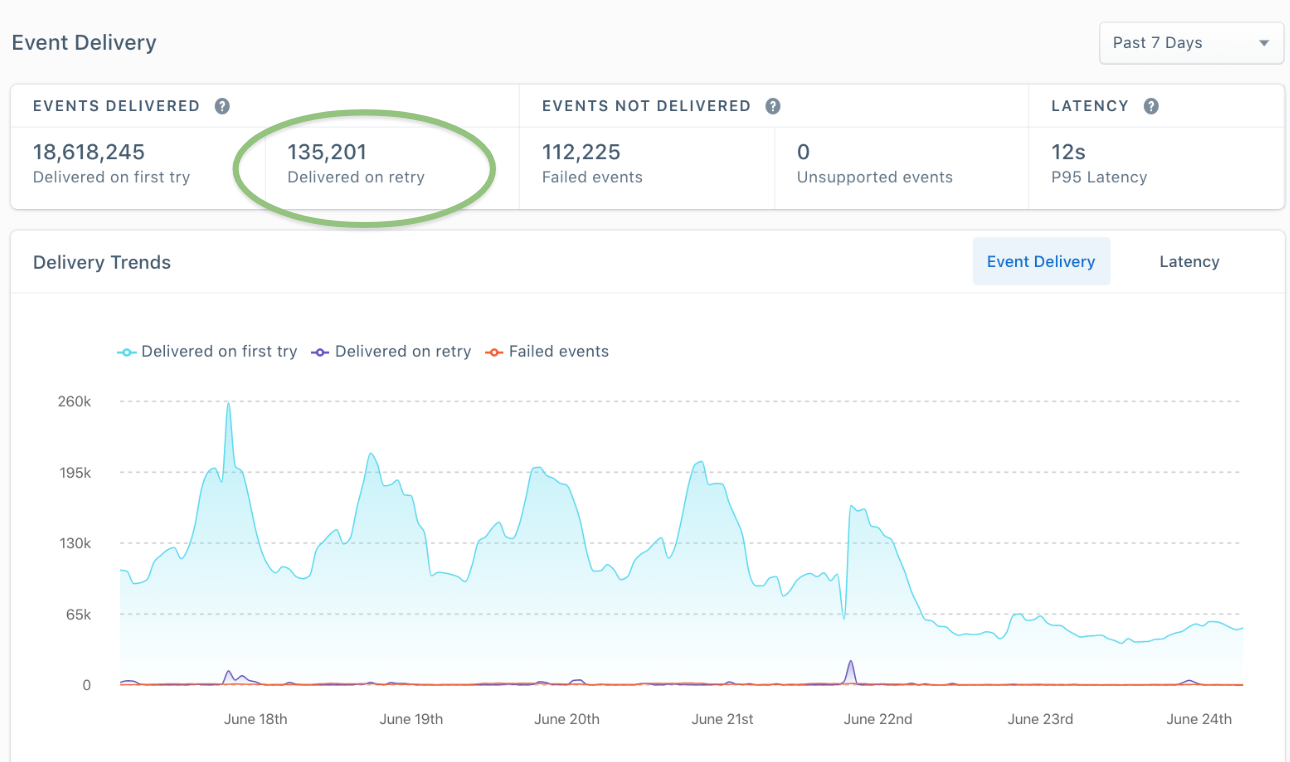This screenshot has width=1290, height=762.
Task: Click the Unsupported events zero count
Action: tap(803, 152)
